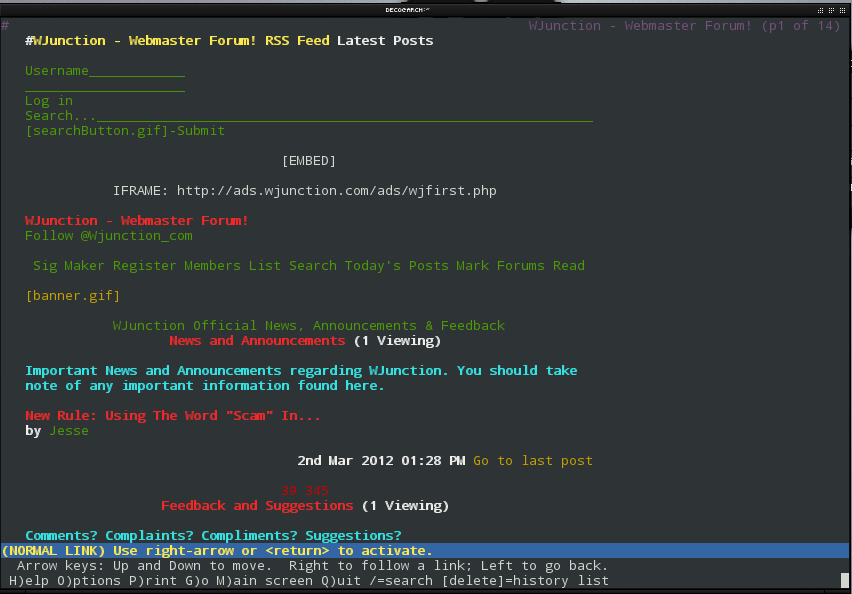852x594 pixels.
Task: View user Jesse's profile link
Action: coord(68,431)
